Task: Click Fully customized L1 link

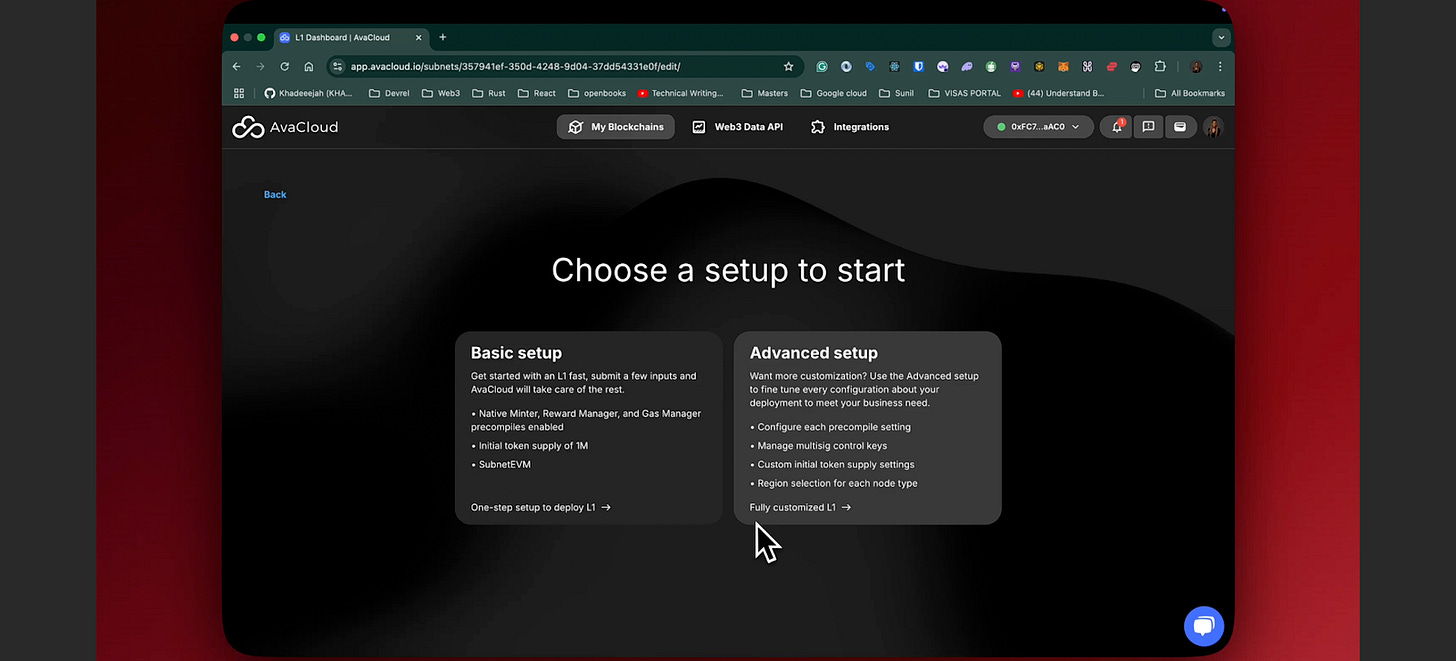Action: click(x=800, y=507)
